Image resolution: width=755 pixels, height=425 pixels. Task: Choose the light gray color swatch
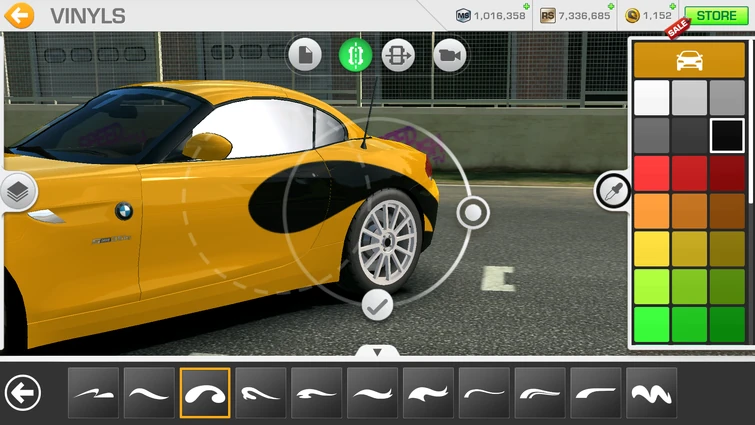click(x=689, y=98)
